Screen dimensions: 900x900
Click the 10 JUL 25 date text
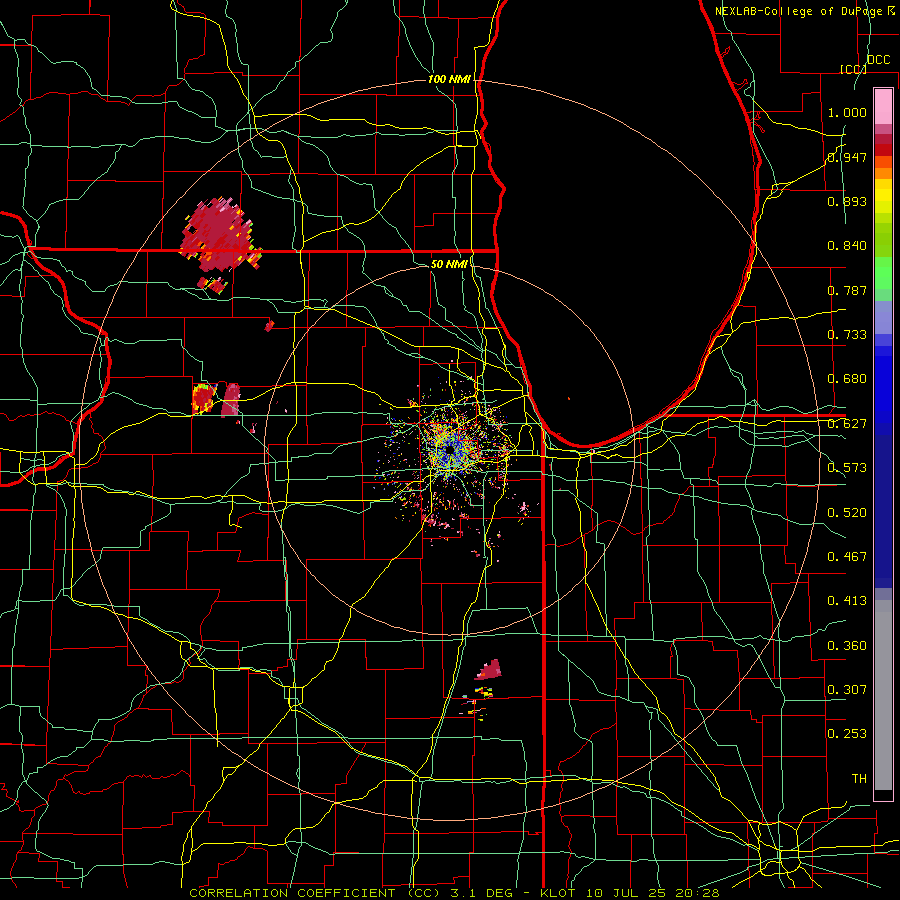(x=625, y=893)
